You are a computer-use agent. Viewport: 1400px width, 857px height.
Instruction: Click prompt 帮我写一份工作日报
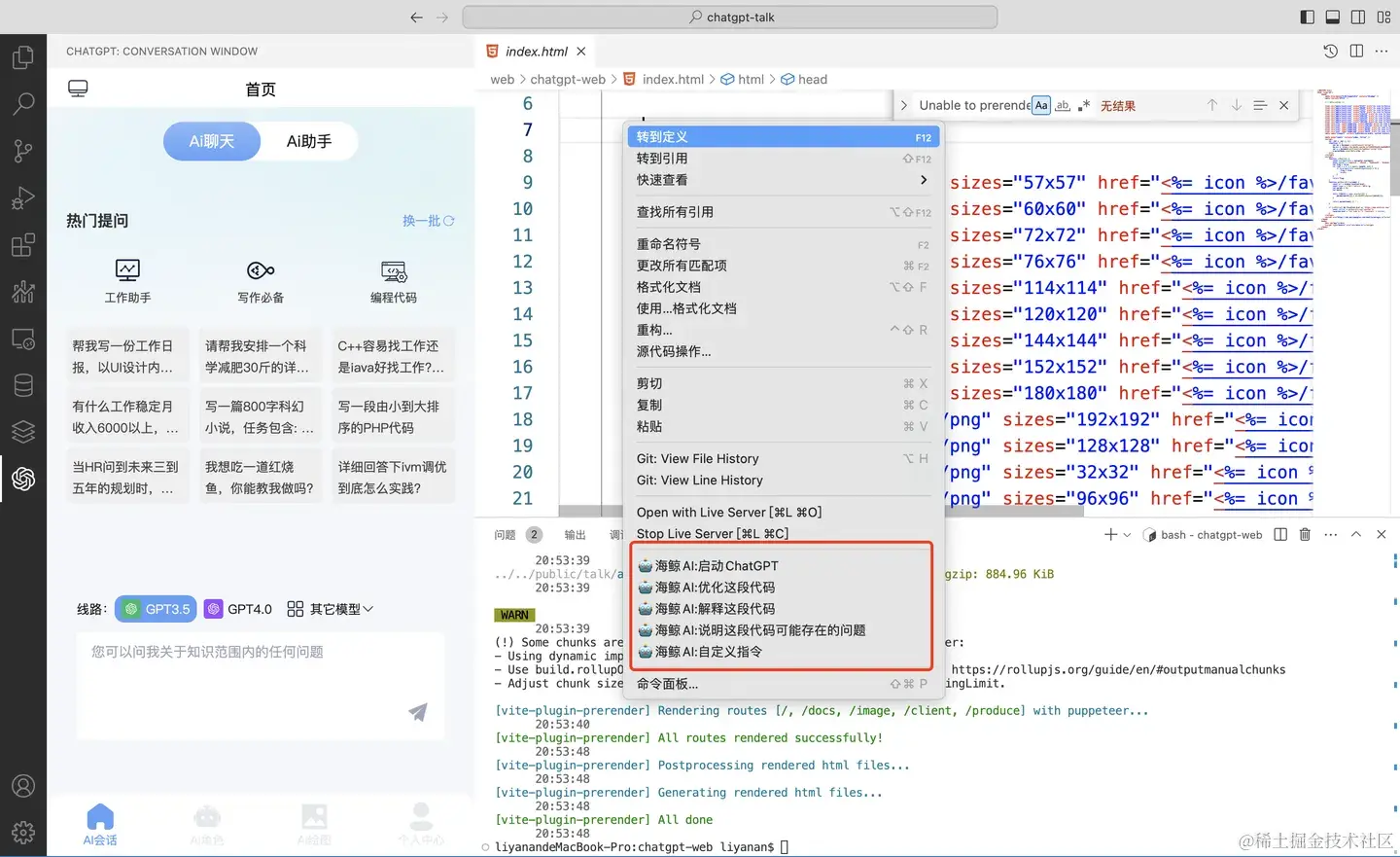coord(126,356)
